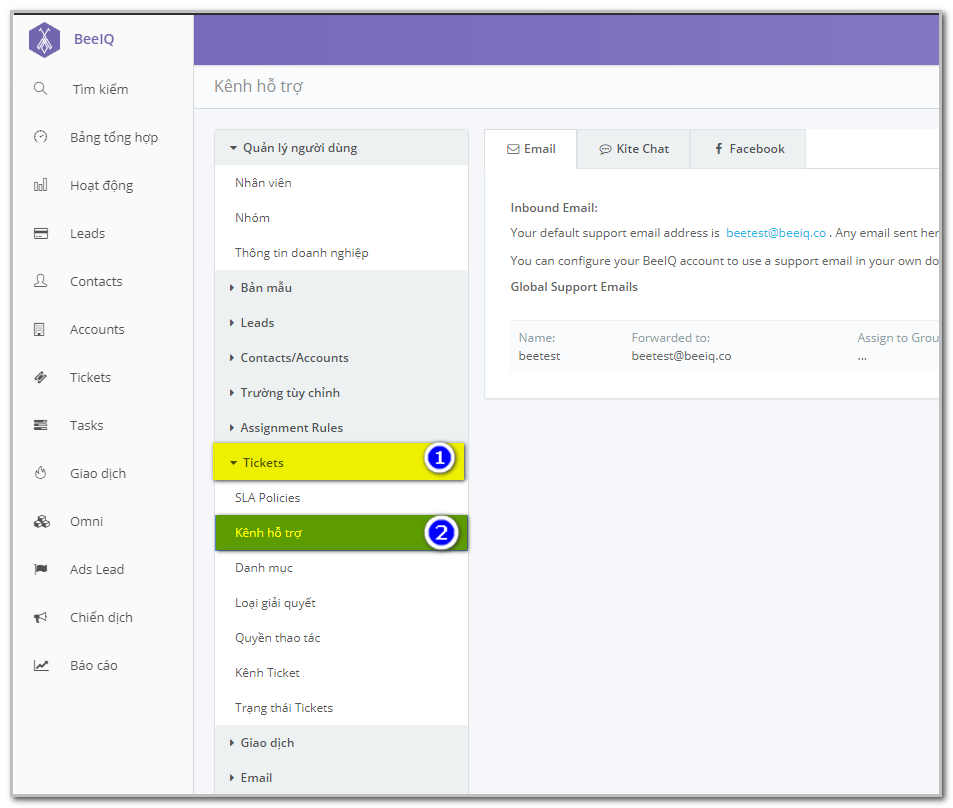Viewport: 953px width, 808px height.
Task: Open Trạng thái Tickets item
Action: 342,708
